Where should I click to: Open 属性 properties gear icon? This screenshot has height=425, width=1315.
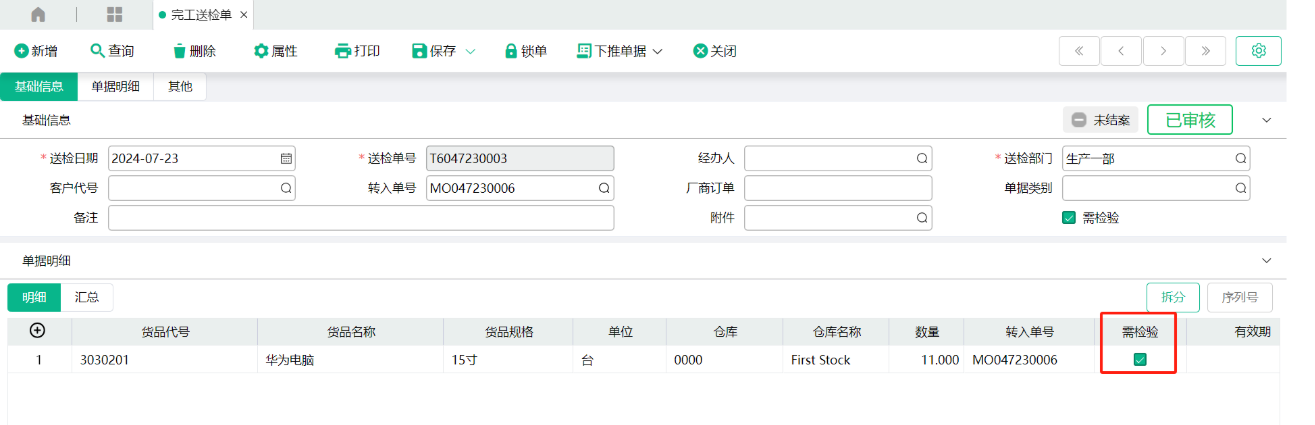261,51
